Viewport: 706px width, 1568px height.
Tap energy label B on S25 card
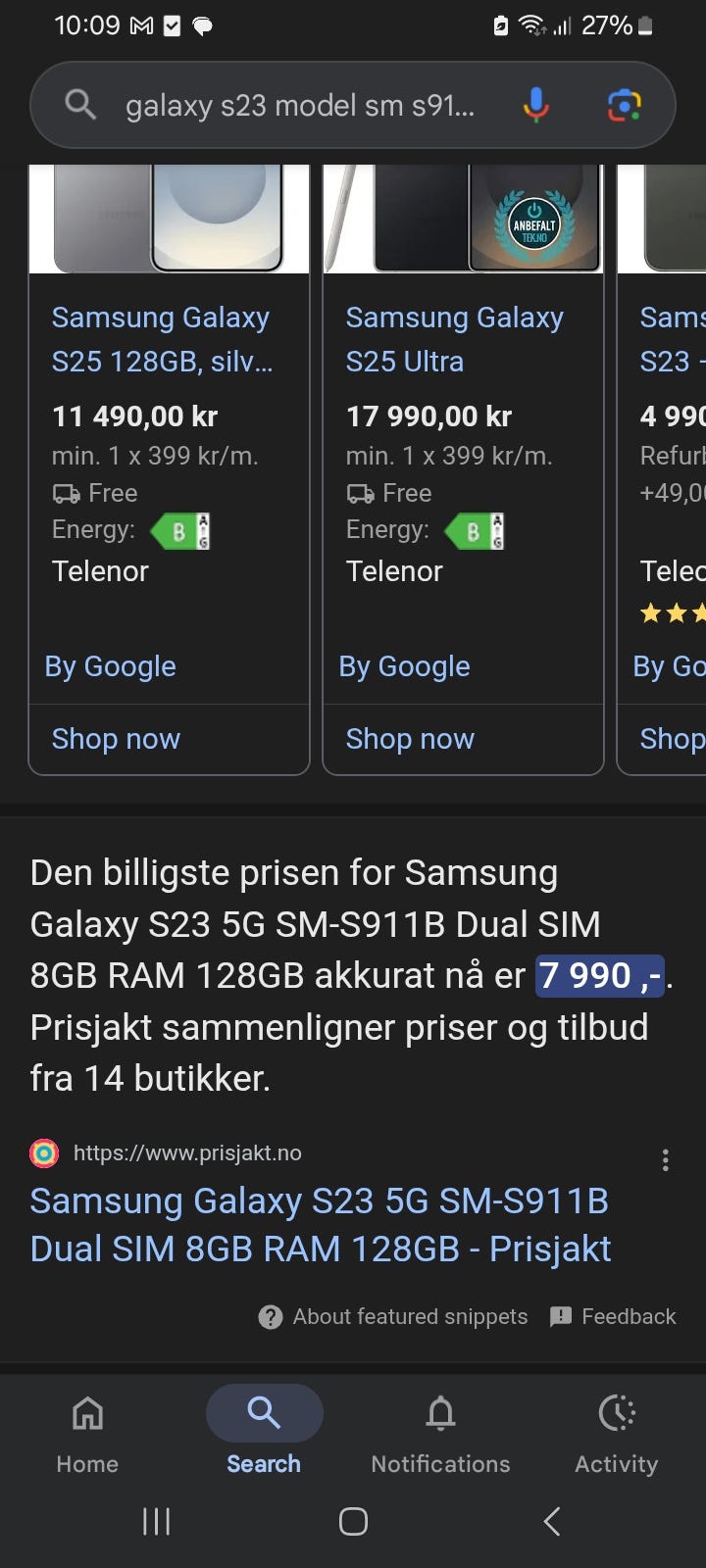pos(179,531)
